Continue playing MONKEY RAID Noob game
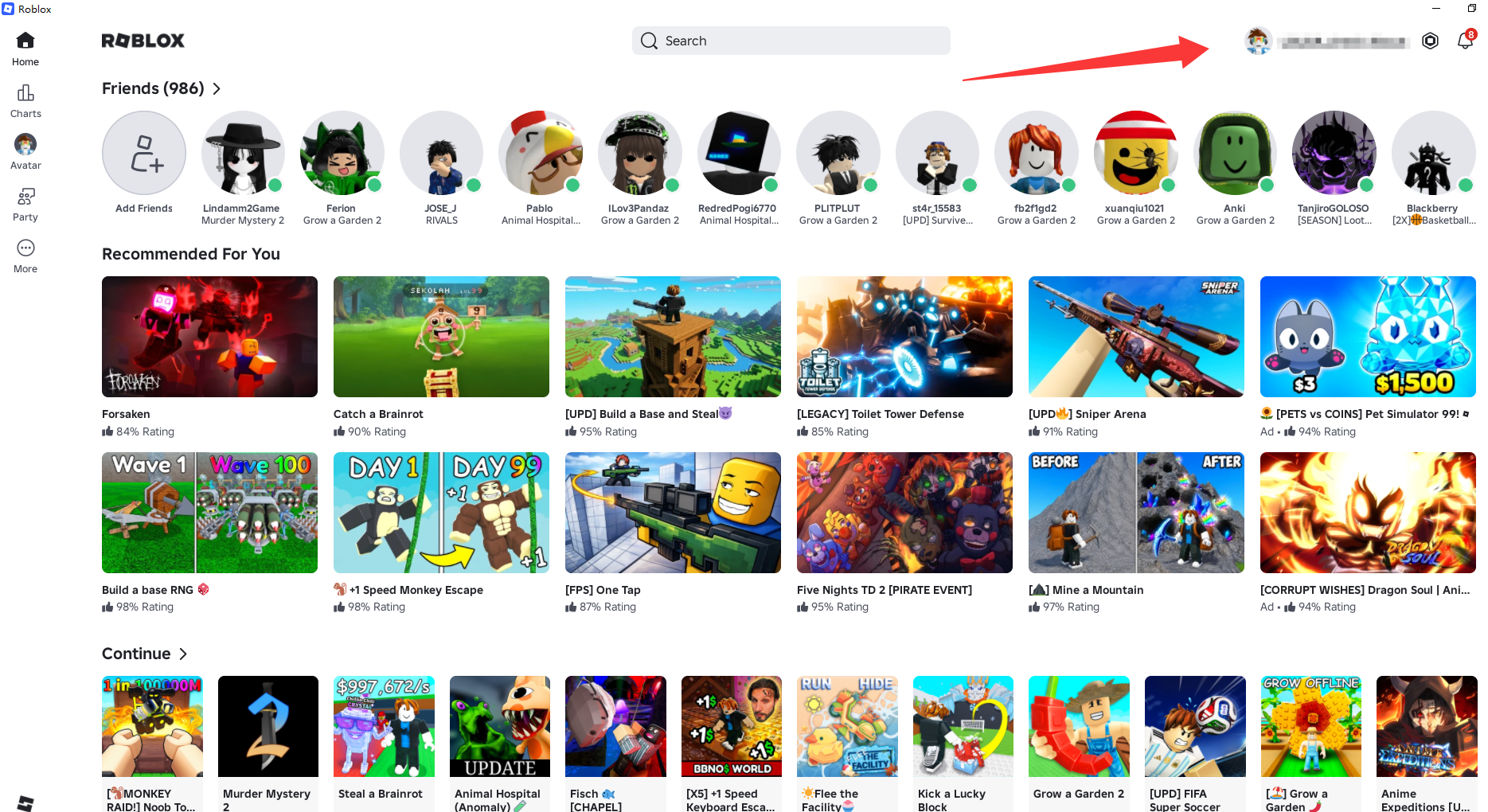 [x=152, y=726]
